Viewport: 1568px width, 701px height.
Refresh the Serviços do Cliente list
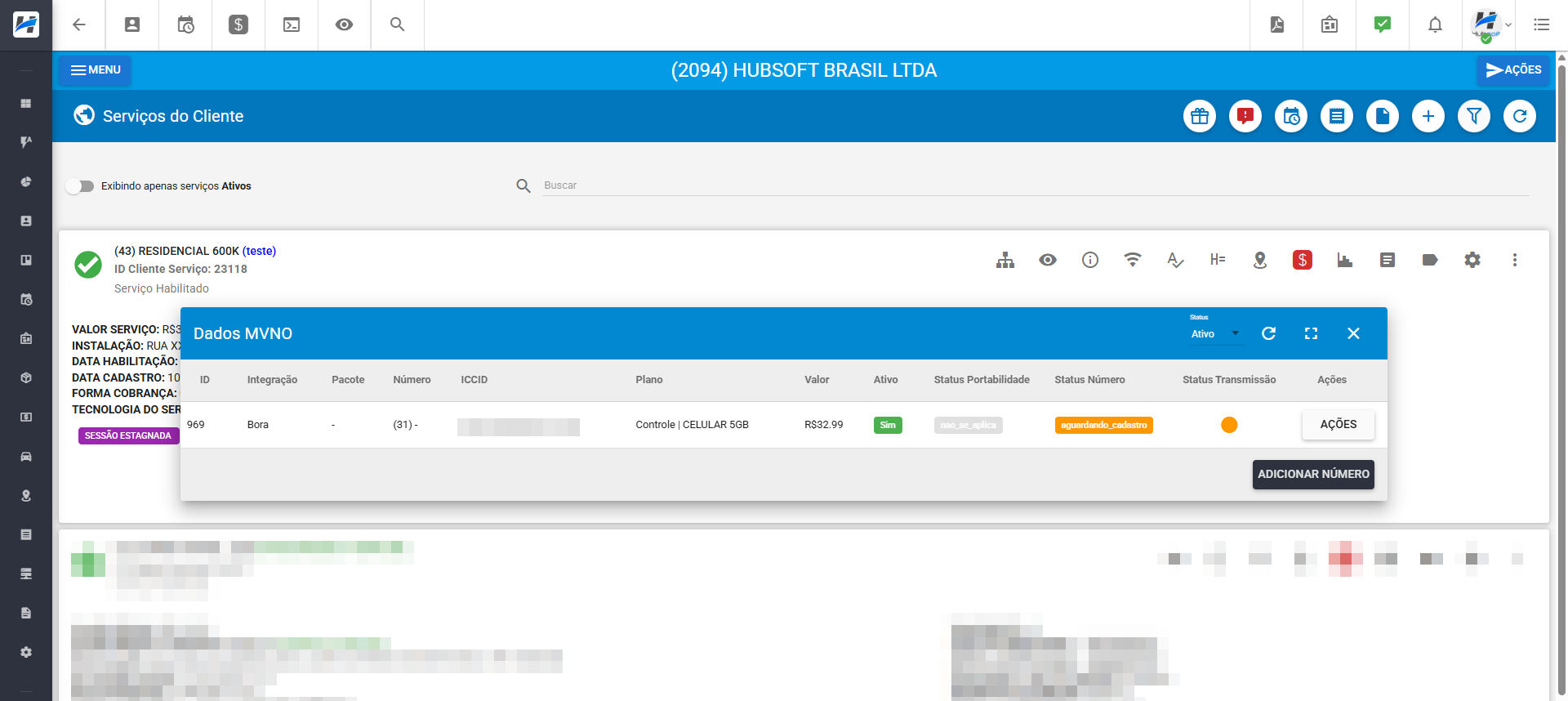(x=1520, y=116)
